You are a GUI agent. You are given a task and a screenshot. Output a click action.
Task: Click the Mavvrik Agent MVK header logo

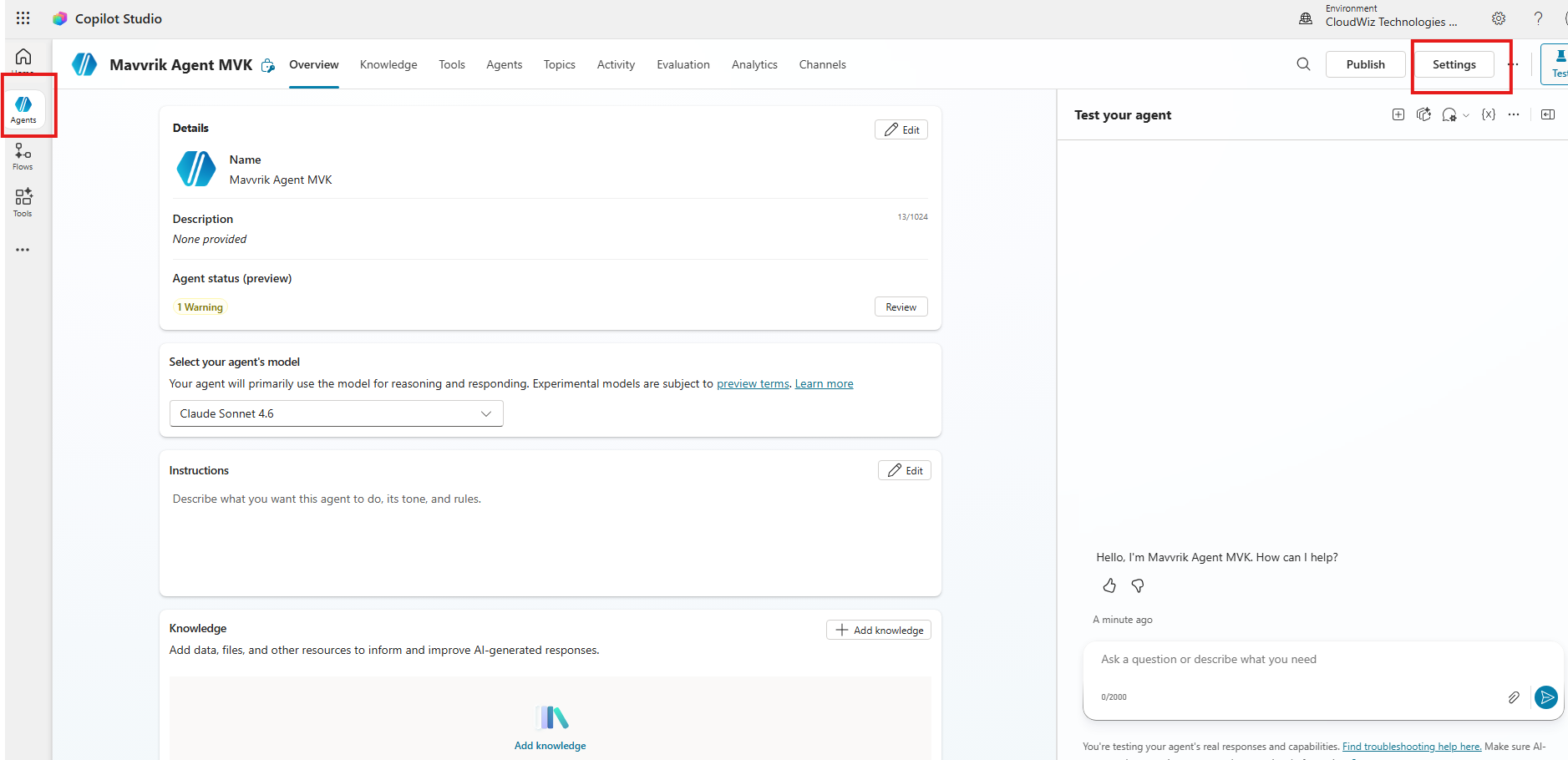pos(84,64)
